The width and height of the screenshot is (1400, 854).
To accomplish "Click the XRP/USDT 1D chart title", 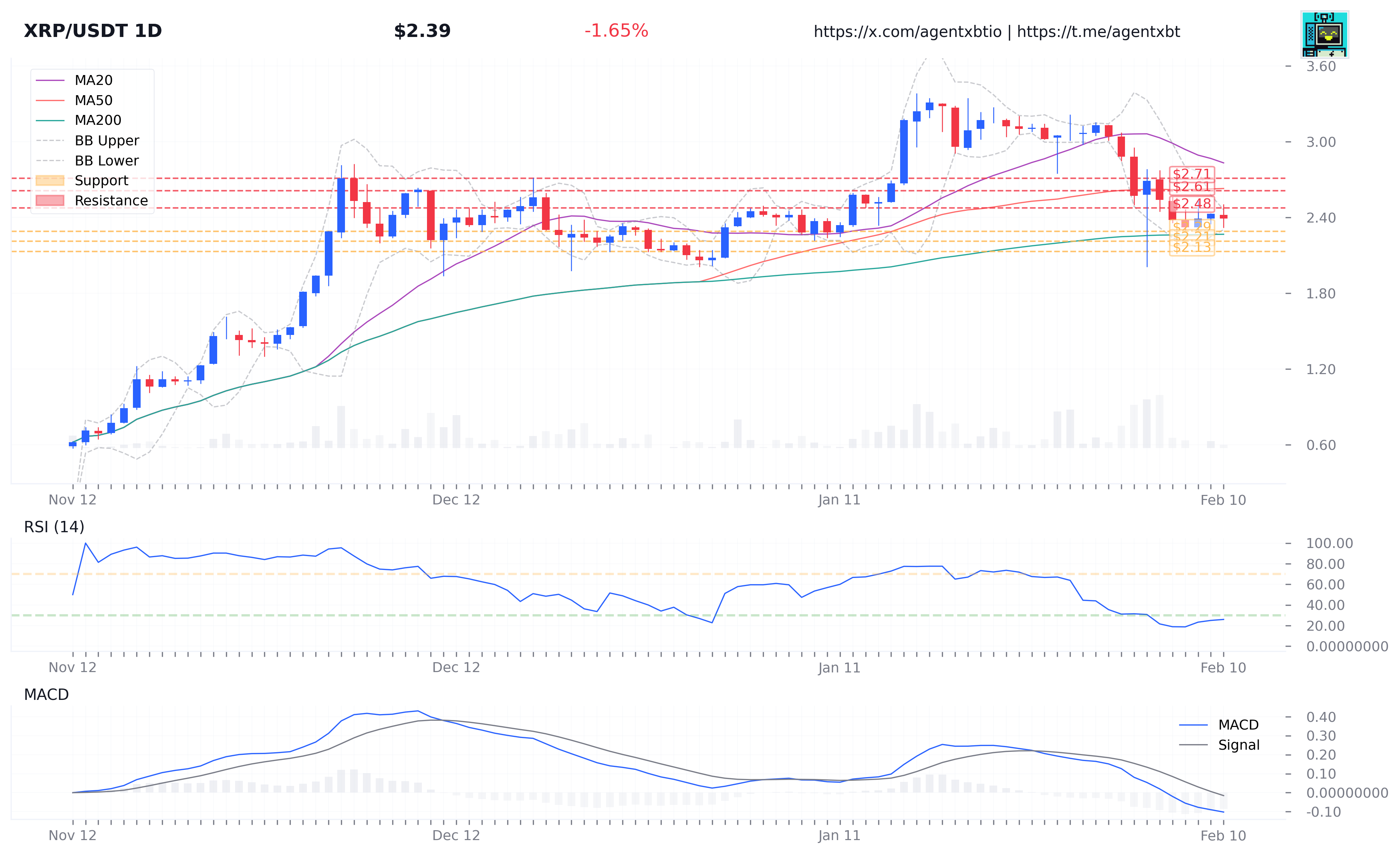I will pyautogui.click(x=93, y=31).
